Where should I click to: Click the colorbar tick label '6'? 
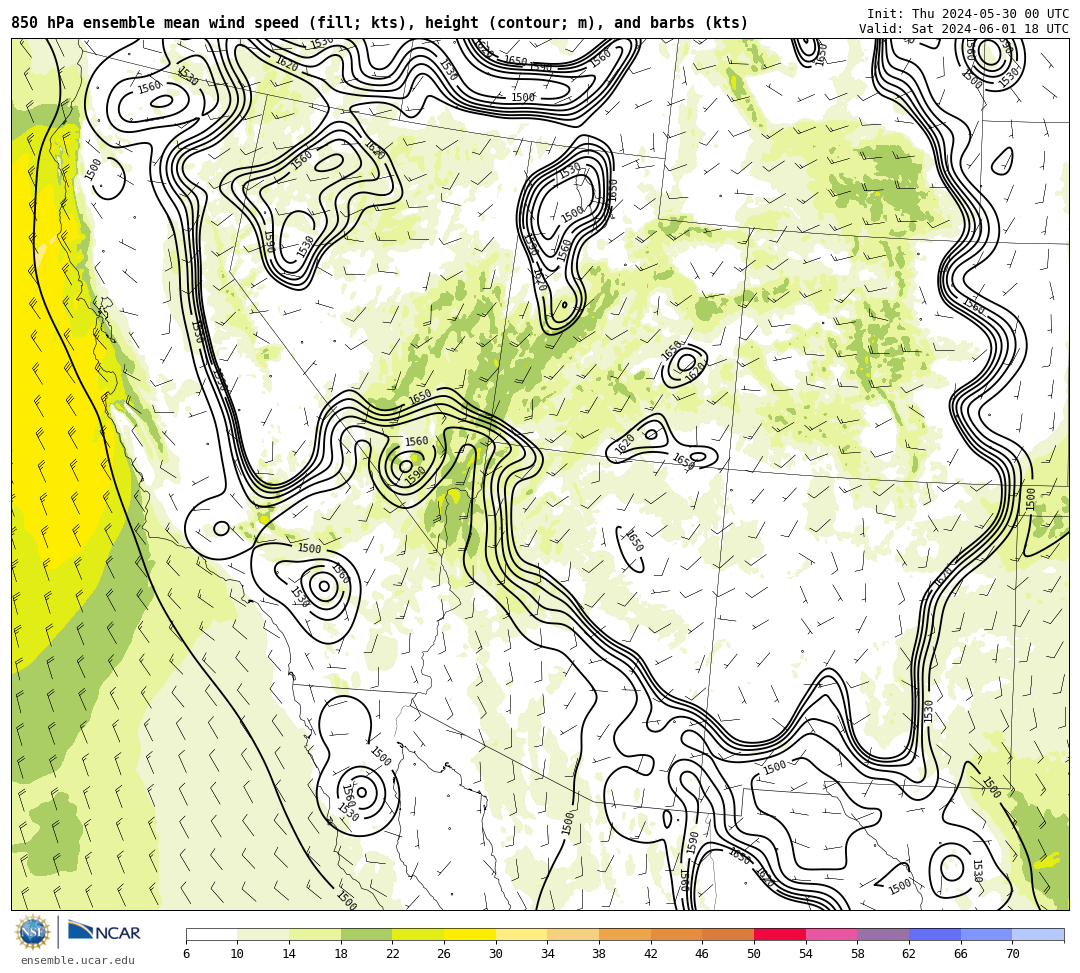coord(186,954)
